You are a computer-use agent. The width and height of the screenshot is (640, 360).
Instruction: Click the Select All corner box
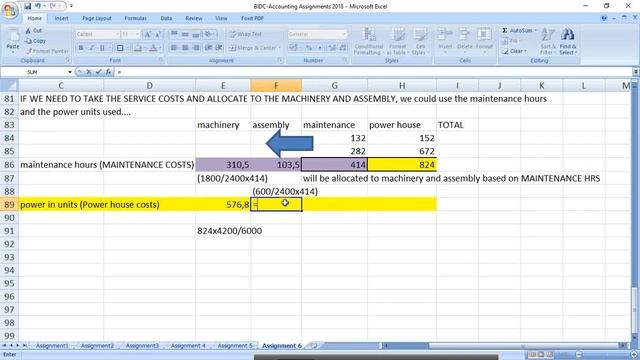coord(9,85)
